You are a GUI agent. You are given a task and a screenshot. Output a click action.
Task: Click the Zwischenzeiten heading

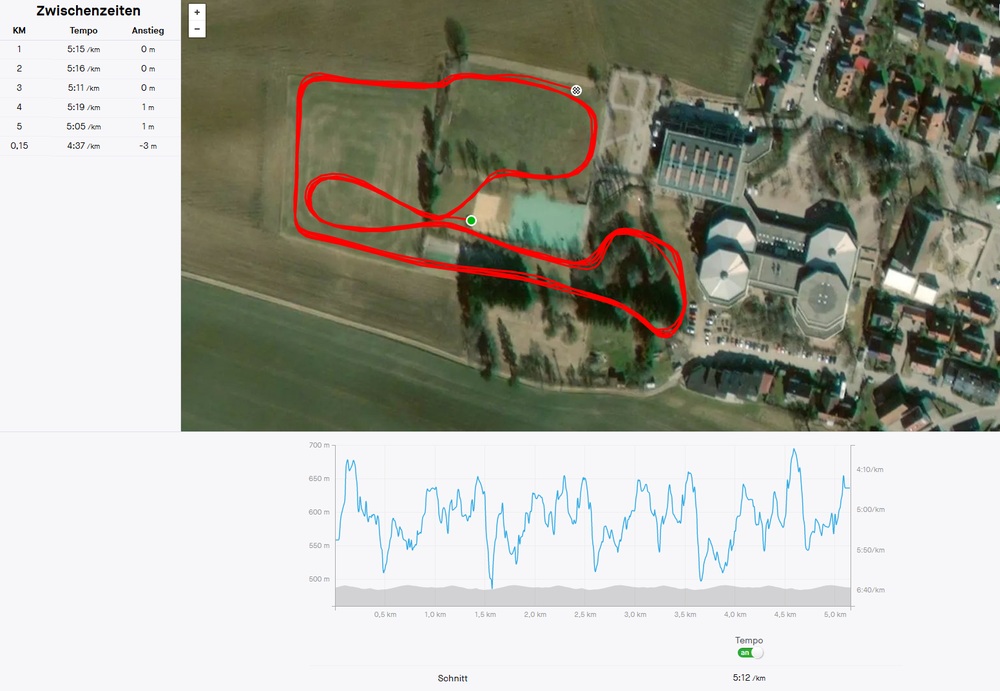(x=88, y=11)
